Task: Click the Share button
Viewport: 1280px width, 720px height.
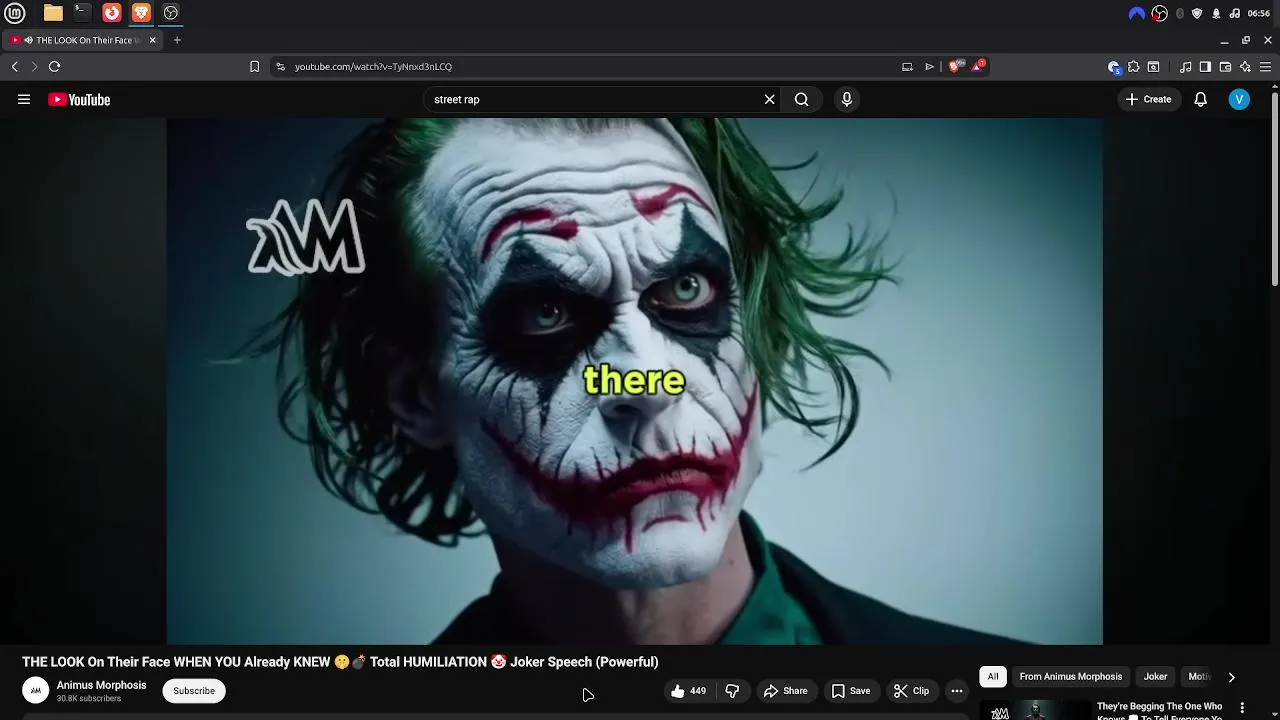Action: [785, 691]
